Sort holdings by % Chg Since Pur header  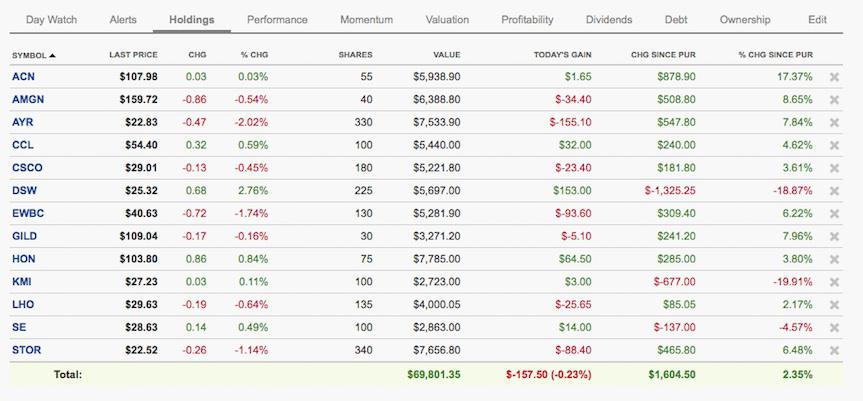(775, 54)
